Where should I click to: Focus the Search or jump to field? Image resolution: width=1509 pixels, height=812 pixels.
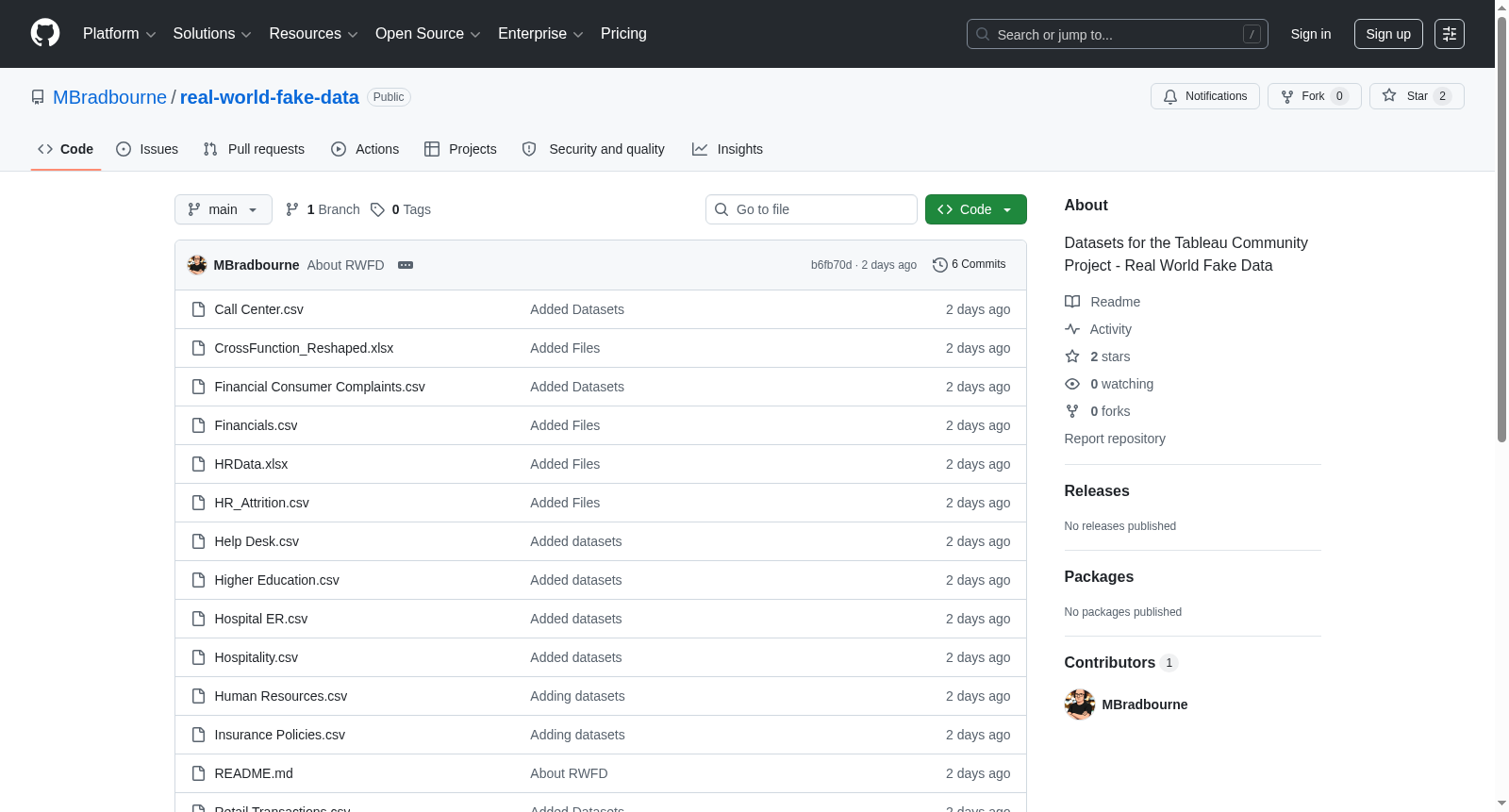(1117, 34)
